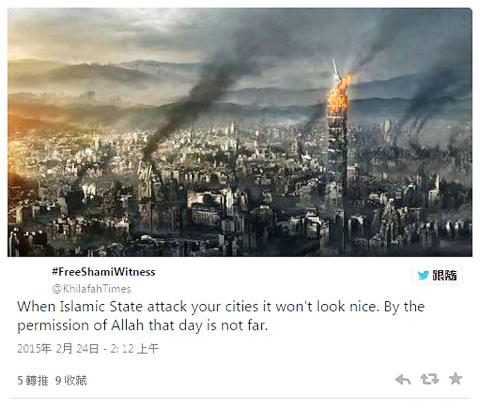Viewport: 480px width, 408px height.
Task: Favorite the tweet with the star icon
Action: point(455,379)
